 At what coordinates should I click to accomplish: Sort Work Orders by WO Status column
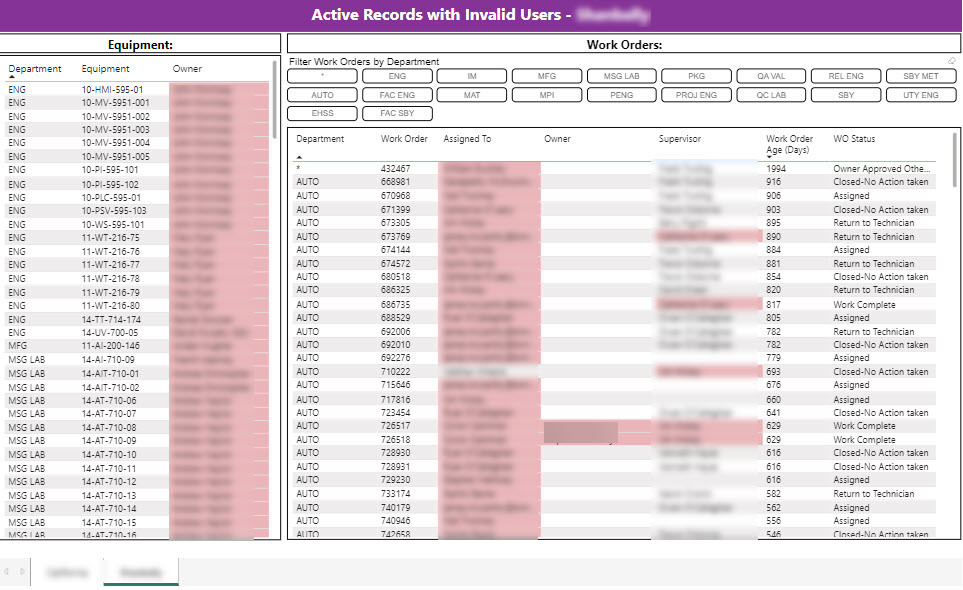coord(854,139)
